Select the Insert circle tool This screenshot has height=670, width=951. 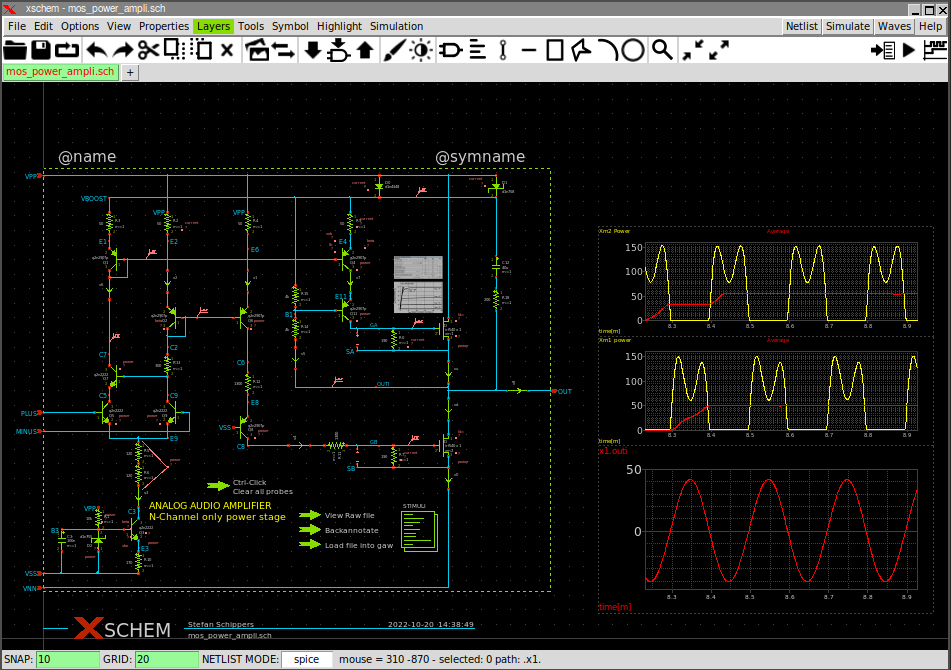634,49
